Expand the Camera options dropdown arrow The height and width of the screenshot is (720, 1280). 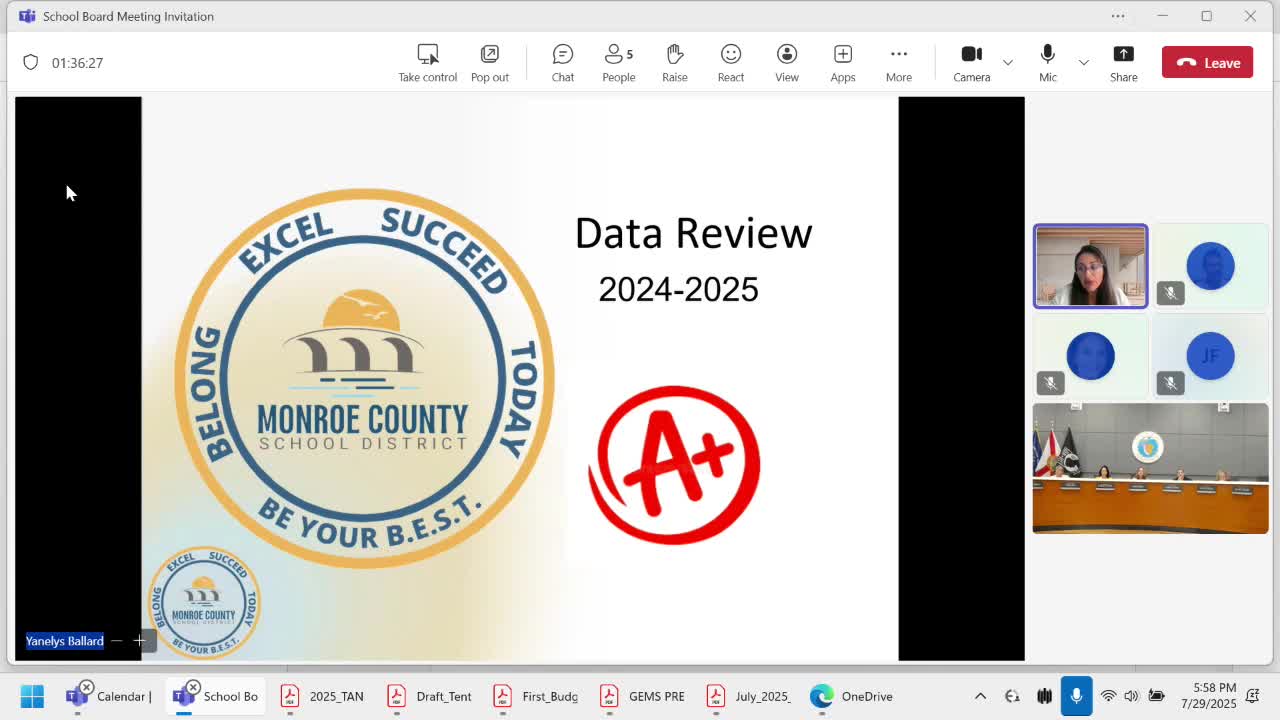click(x=1008, y=63)
